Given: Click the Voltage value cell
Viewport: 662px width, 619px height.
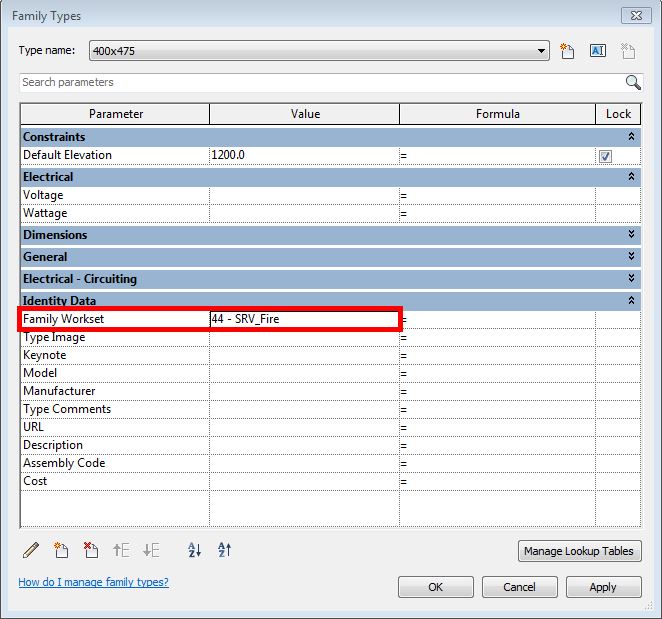Looking at the screenshot, I should pos(304,195).
